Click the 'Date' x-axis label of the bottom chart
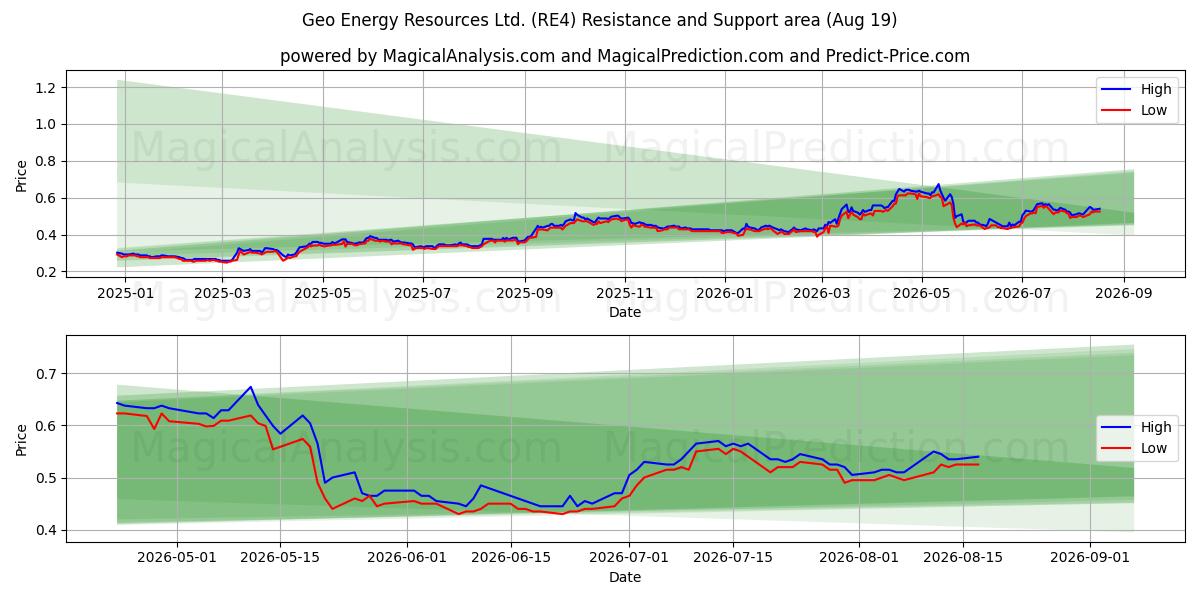The height and width of the screenshot is (600, 1200). click(x=625, y=578)
